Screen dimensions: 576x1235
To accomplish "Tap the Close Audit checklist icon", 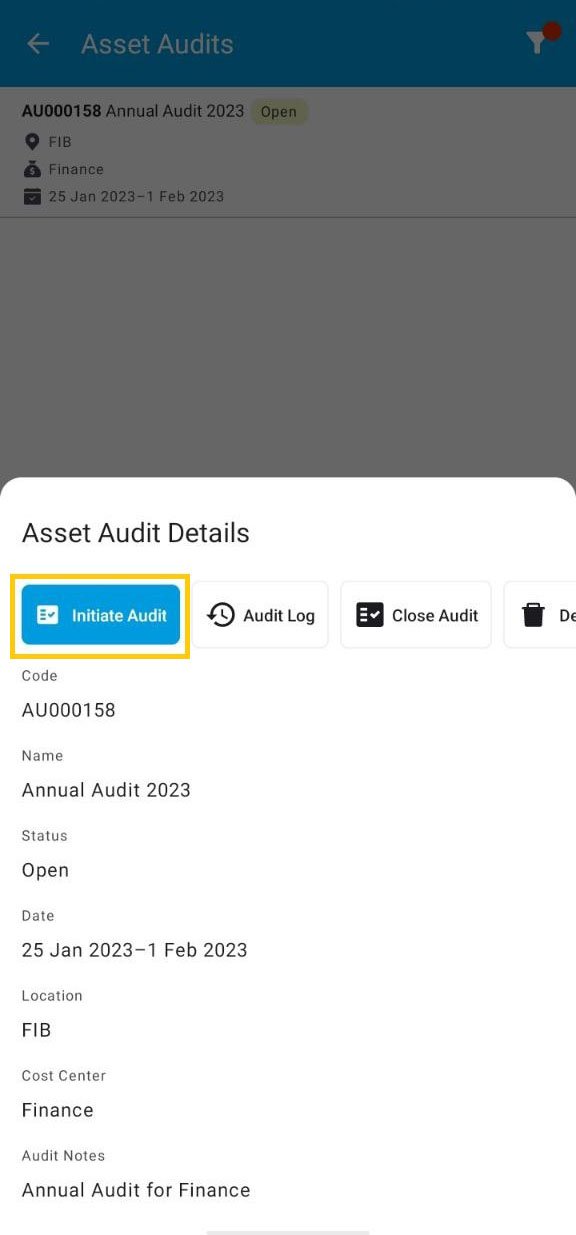I will (369, 614).
